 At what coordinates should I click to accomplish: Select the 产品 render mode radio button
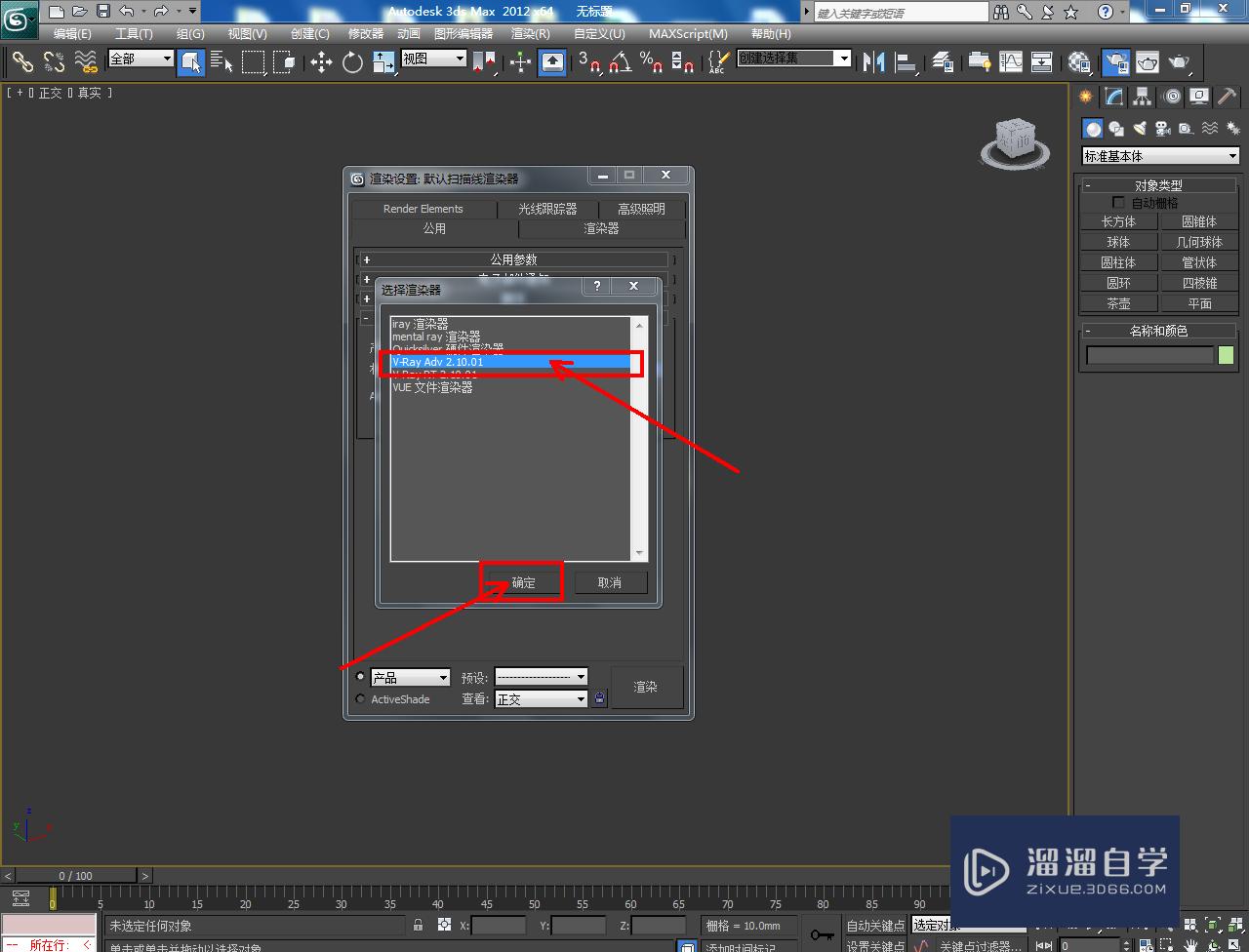[x=361, y=677]
